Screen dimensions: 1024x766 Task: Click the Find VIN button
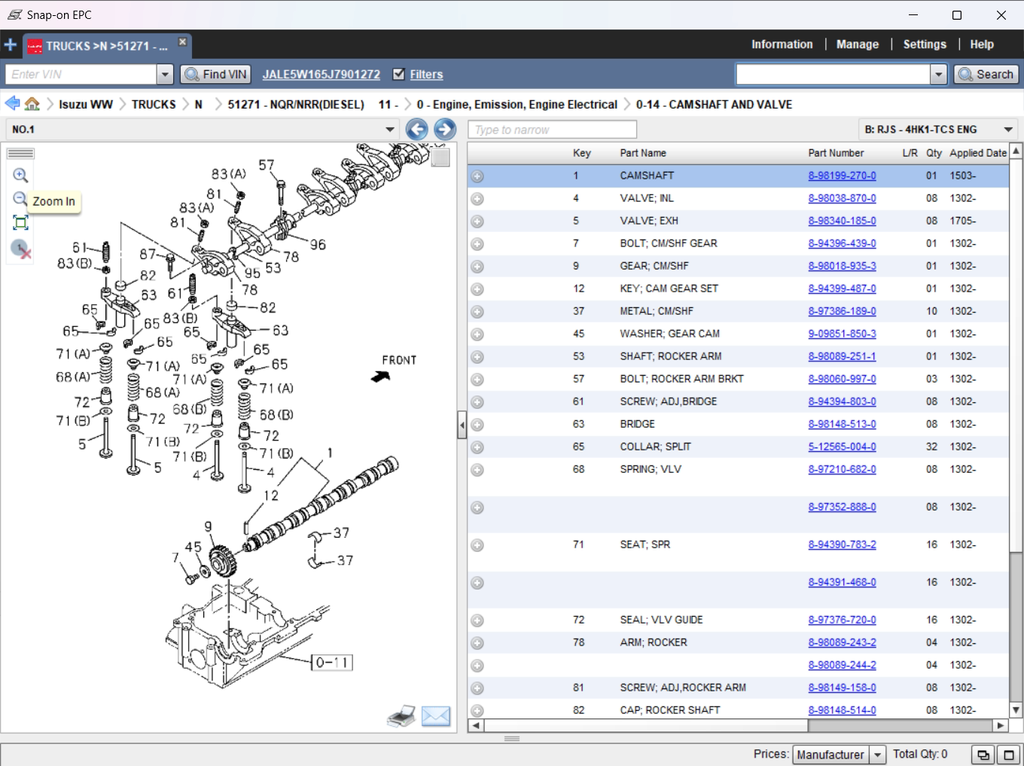click(216, 74)
